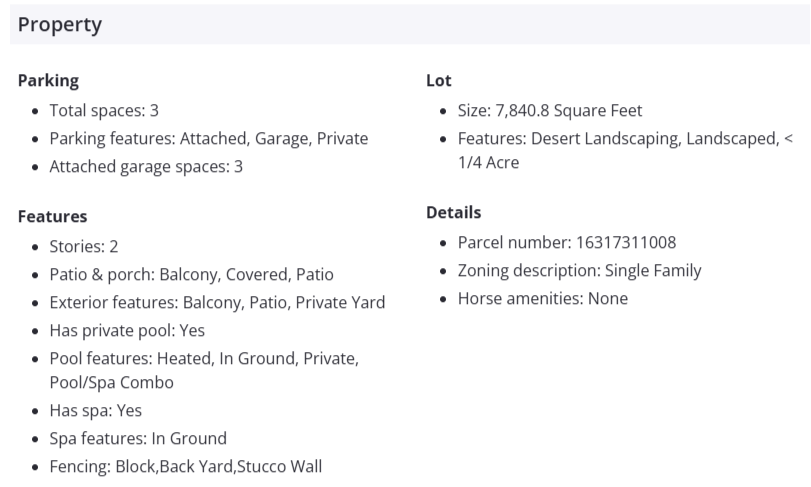Click the Patio & porch entry
Image resolution: width=811 pixels, height=487 pixels.
pyautogui.click(x=191, y=274)
